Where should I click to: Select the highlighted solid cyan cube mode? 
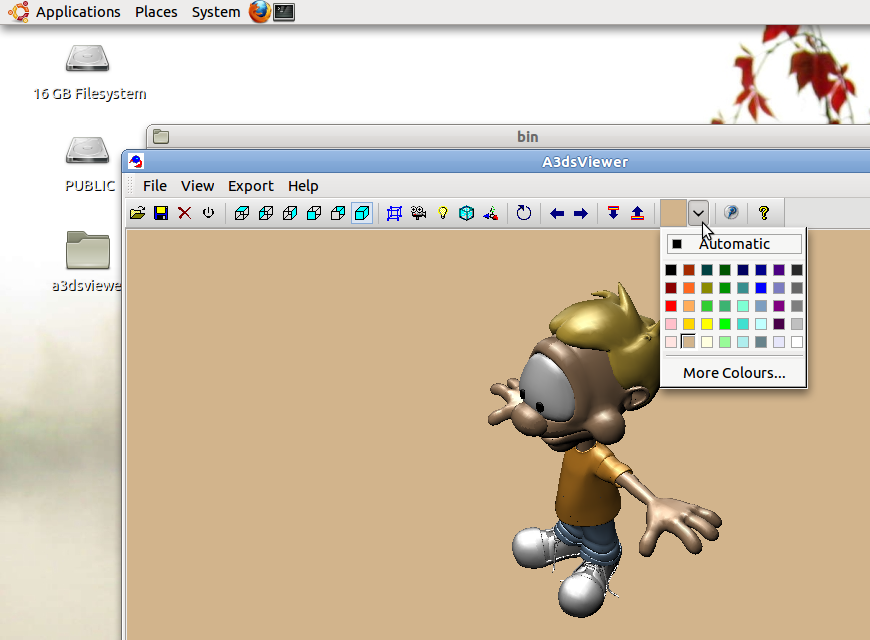pyautogui.click(x=362, y=213)
